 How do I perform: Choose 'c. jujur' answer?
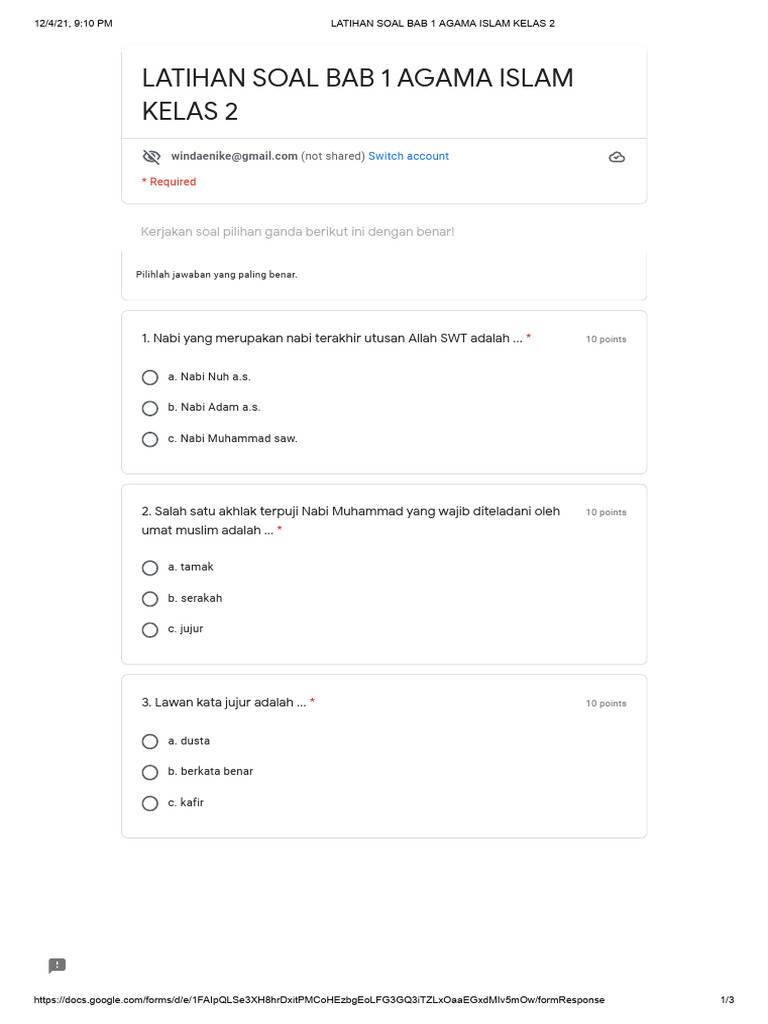[150, 630]
